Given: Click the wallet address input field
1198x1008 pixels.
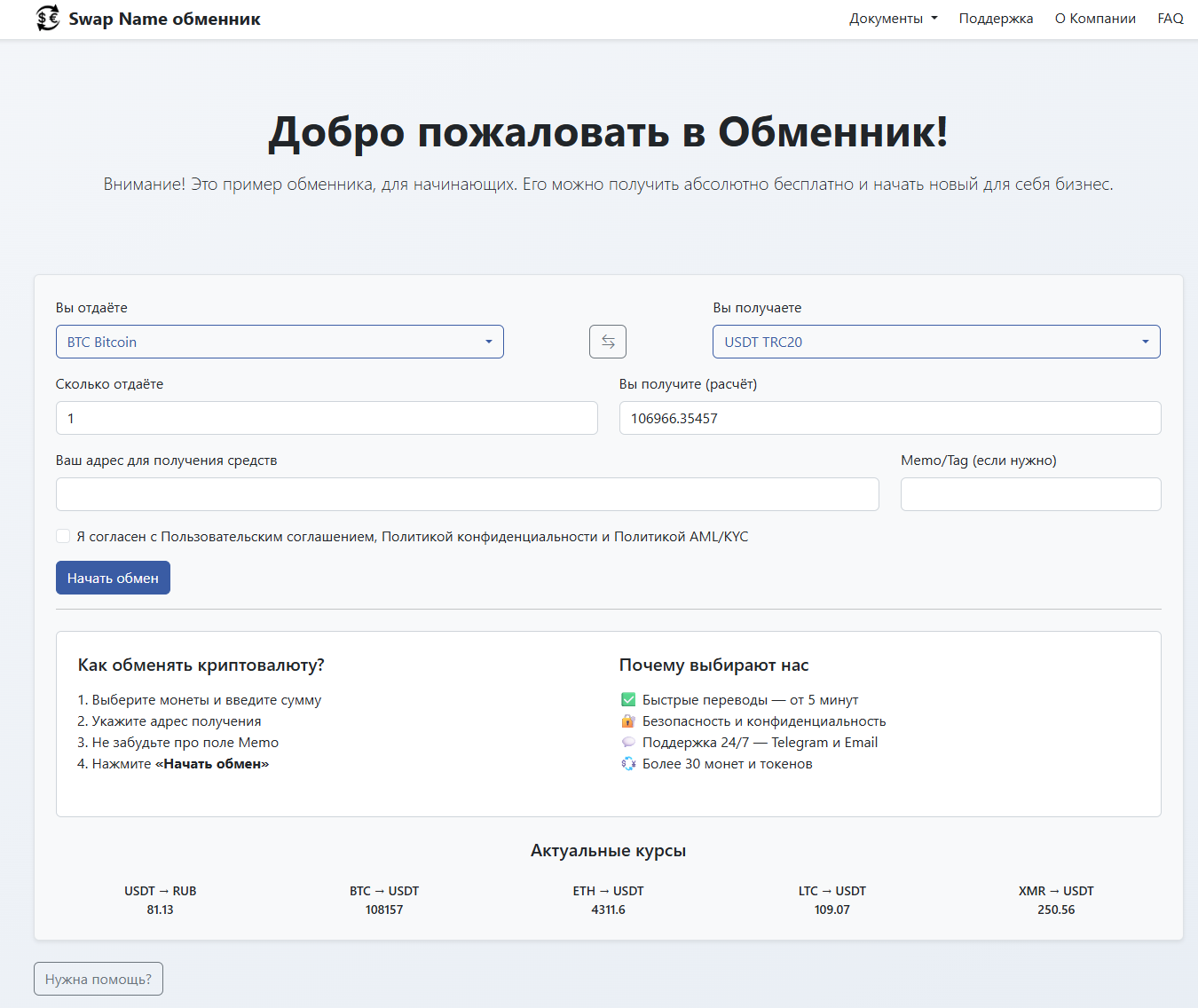Looking at the screenshot, I should 467,494.
